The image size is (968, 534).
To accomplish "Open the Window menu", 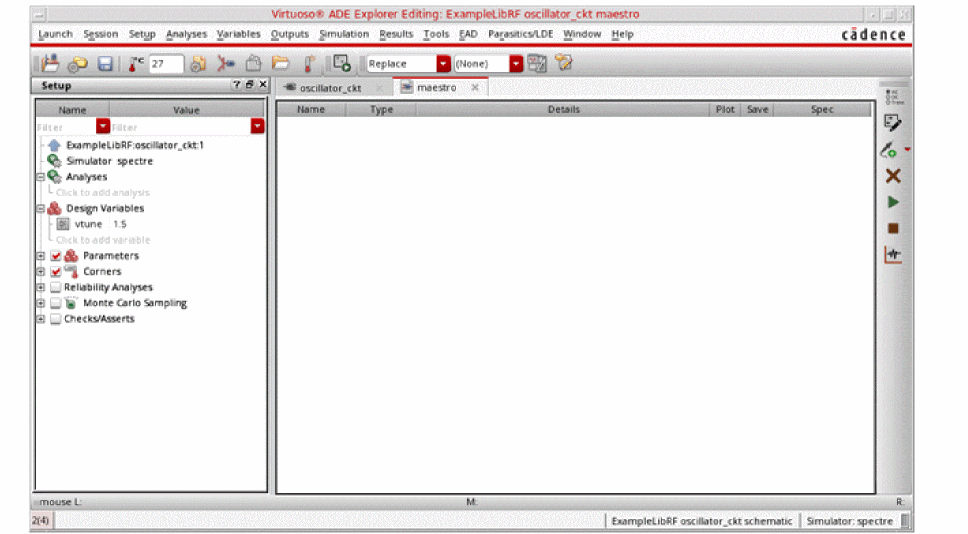I will (582, 34).
